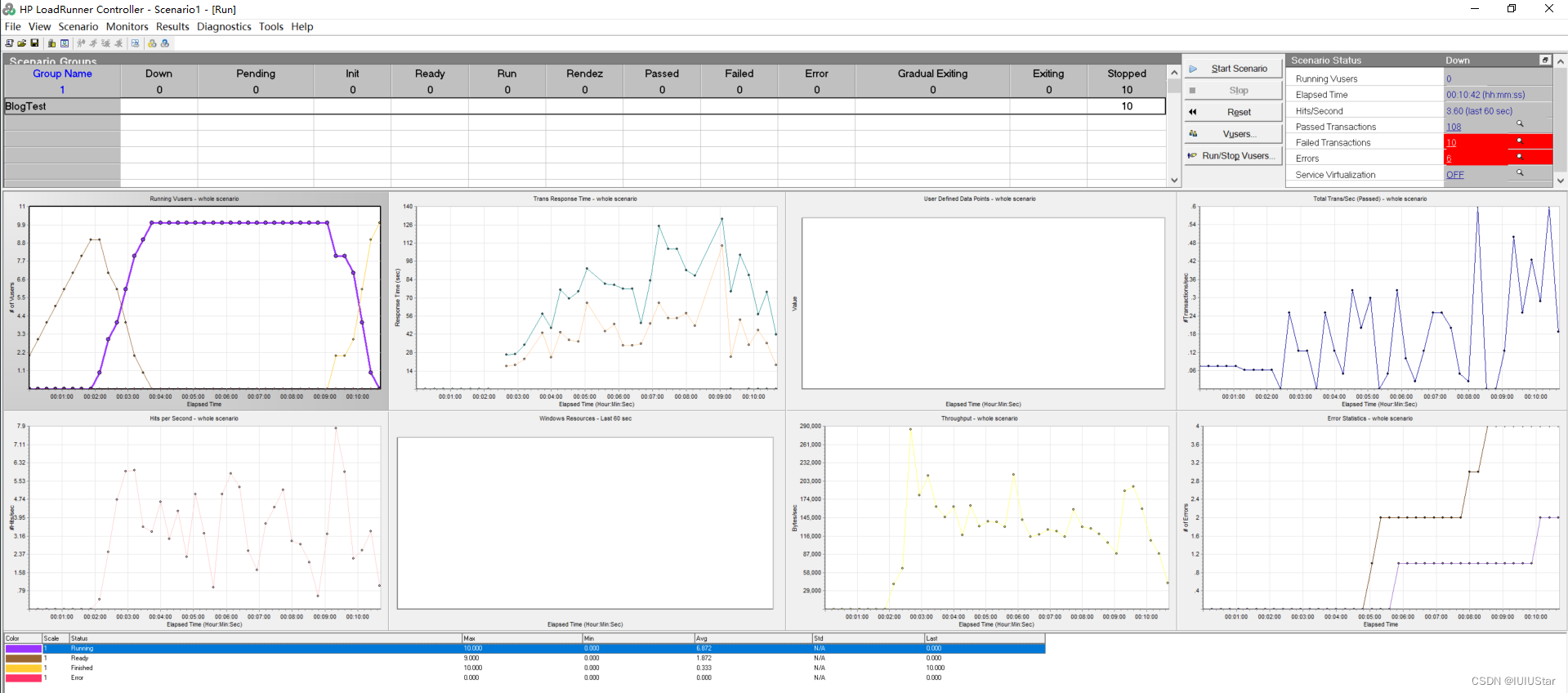
Task: Select the purple Running legend color swatch
Action: [23, 649]
